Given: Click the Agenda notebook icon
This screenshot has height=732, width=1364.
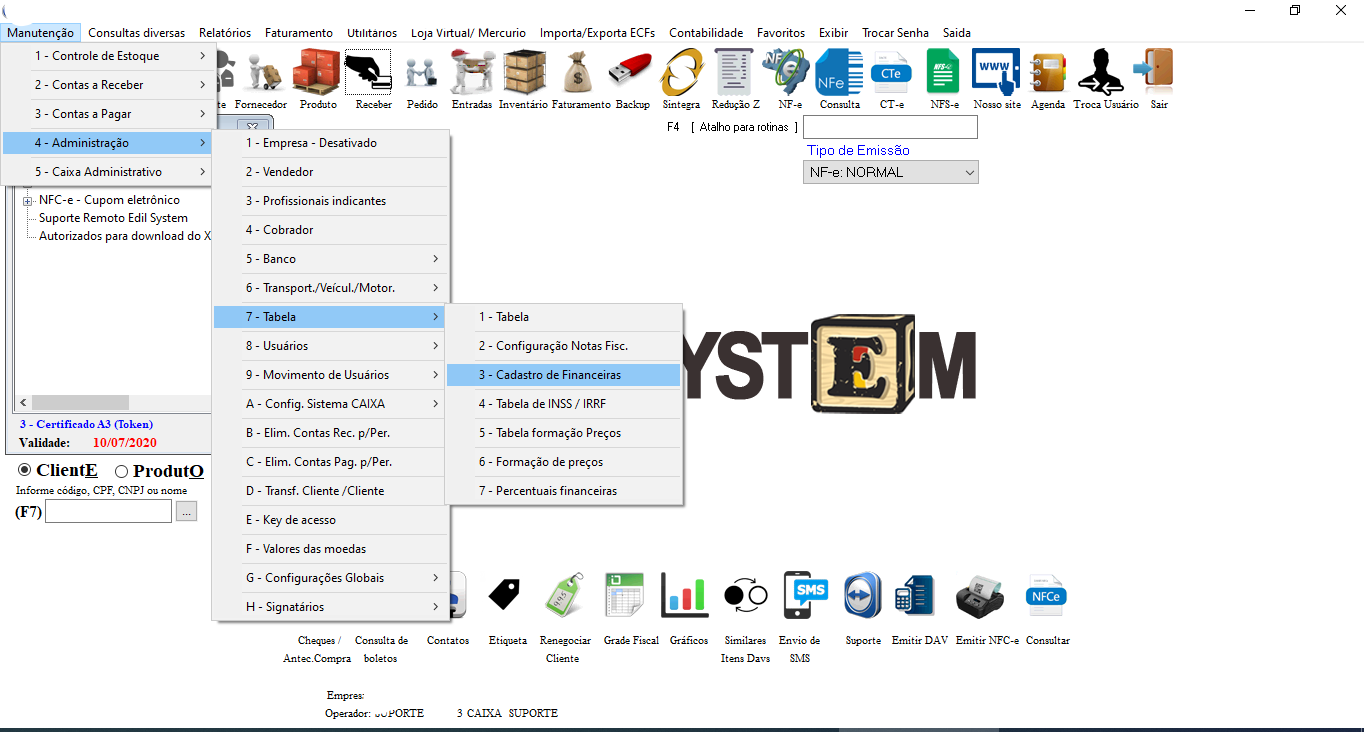Looking at the screenshot, I should tap(1047, 74).
